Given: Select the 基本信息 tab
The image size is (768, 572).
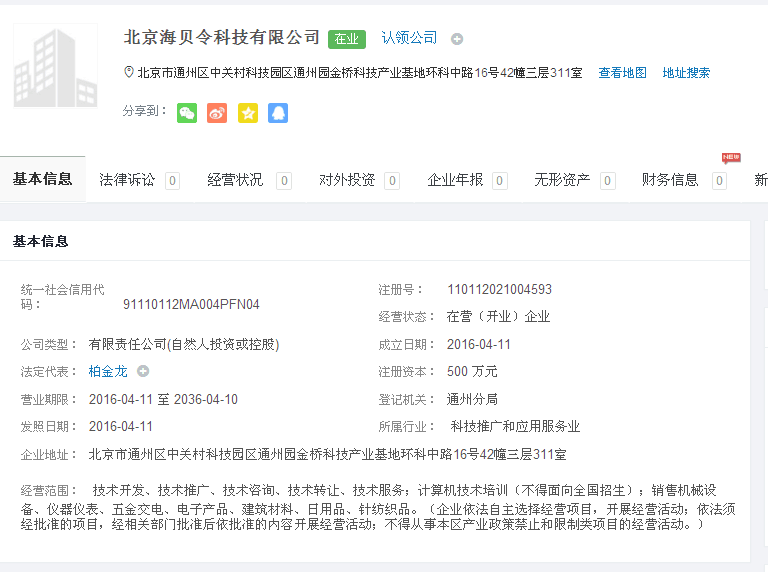Looking at the screenshot, I should [43, 179].
